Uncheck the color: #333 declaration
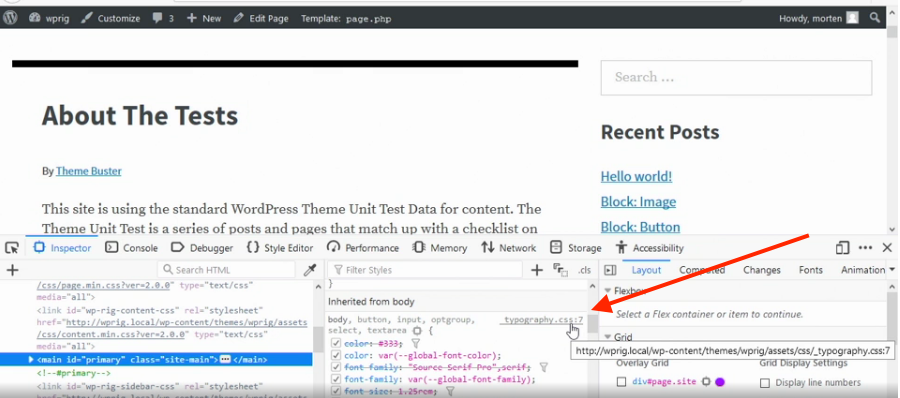Viewport: 900px width, 398px height. (x=336, y=343)
